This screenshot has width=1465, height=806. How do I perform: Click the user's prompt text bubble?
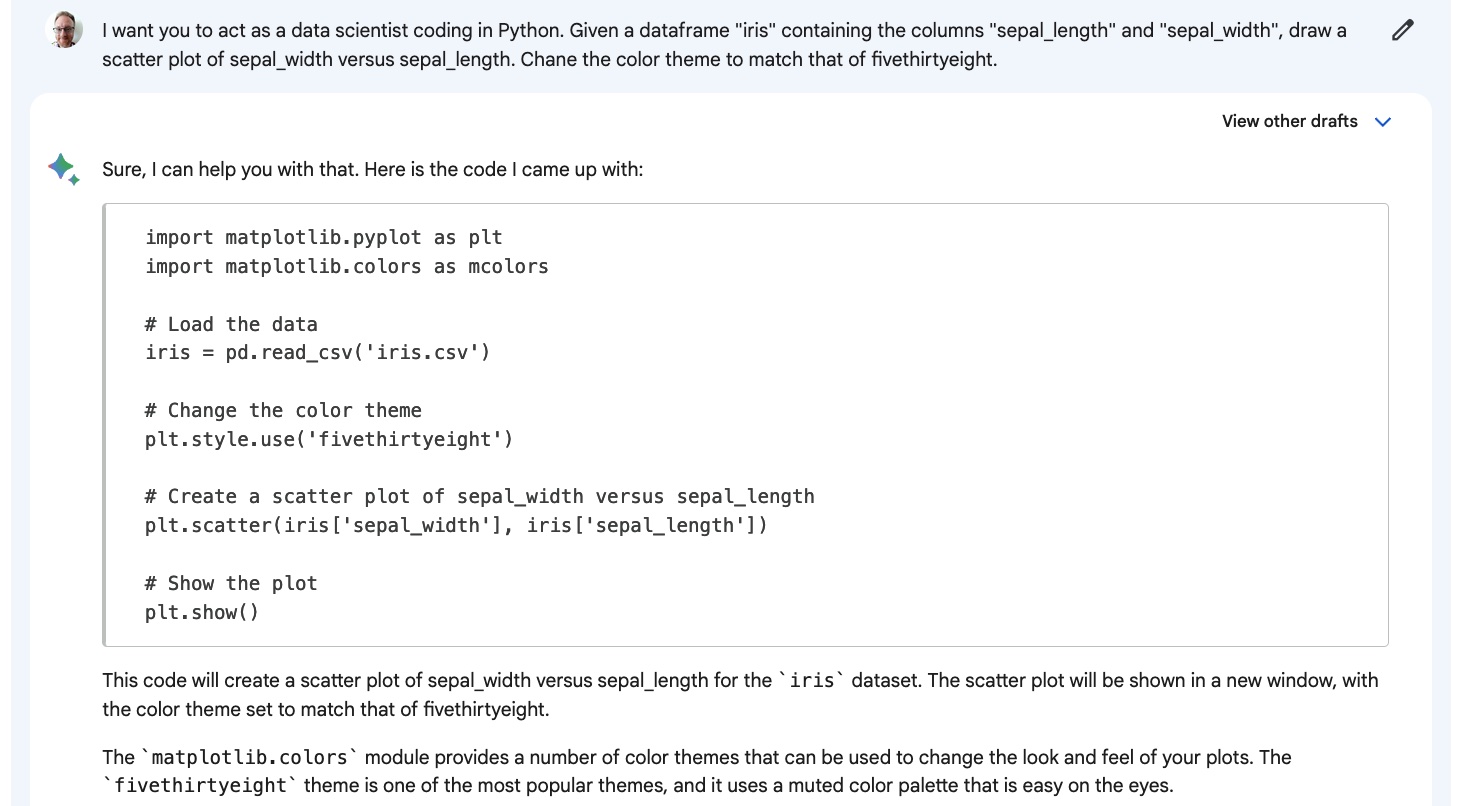[x=700, y=42]
